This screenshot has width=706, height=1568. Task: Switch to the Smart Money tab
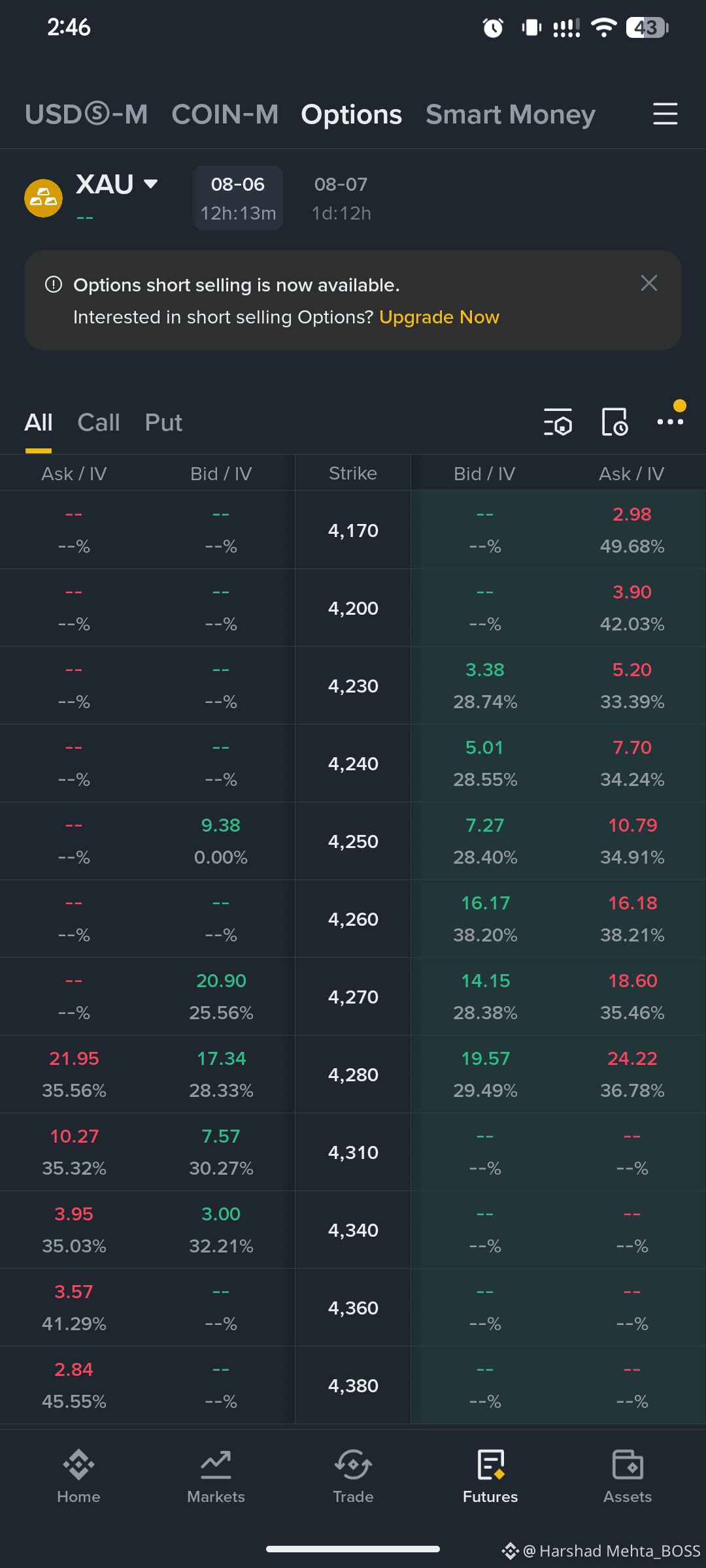pyautogui.click(x=511, y=114)
